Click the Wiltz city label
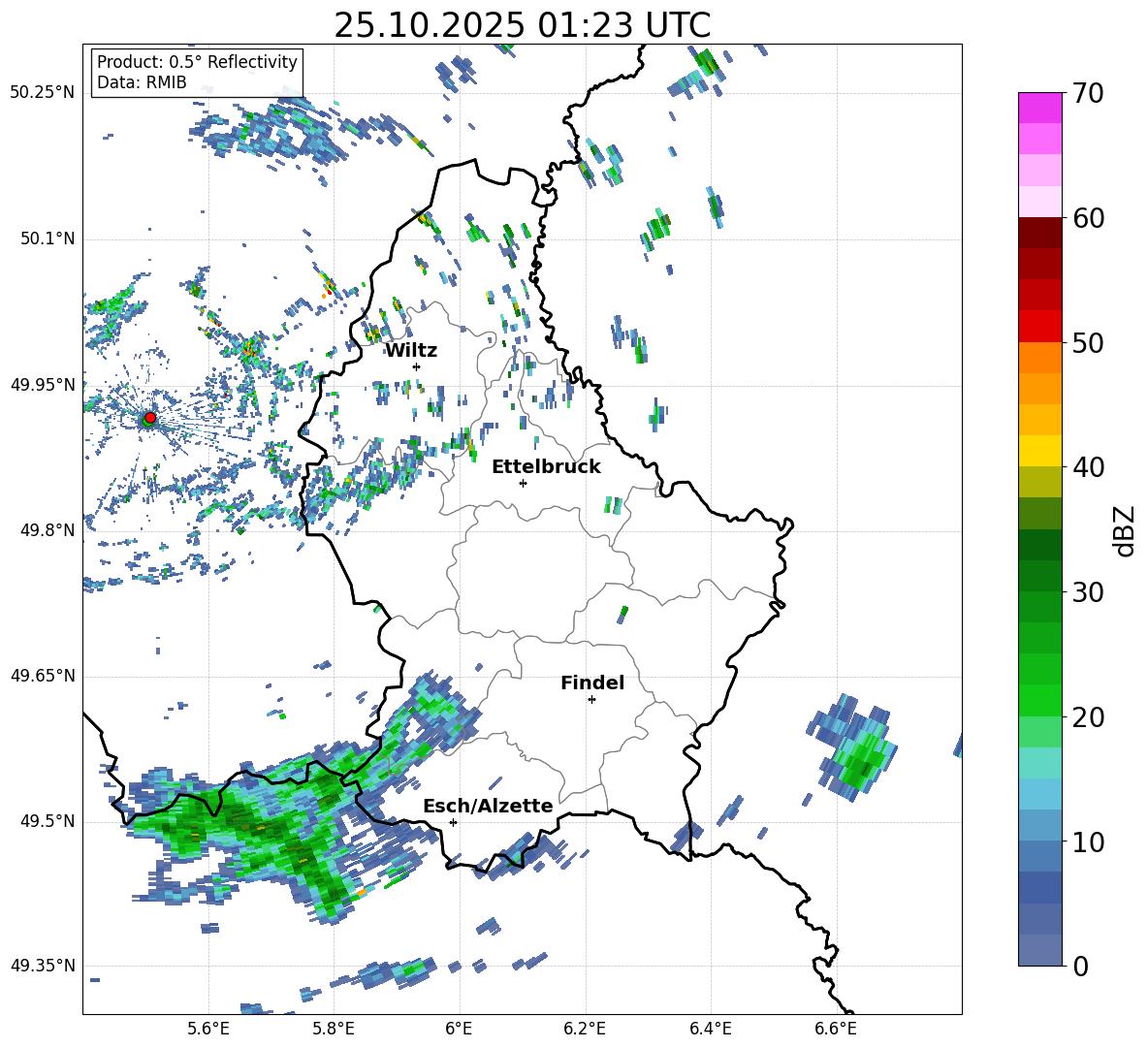 pyautogui.click(x=411, y=351)
